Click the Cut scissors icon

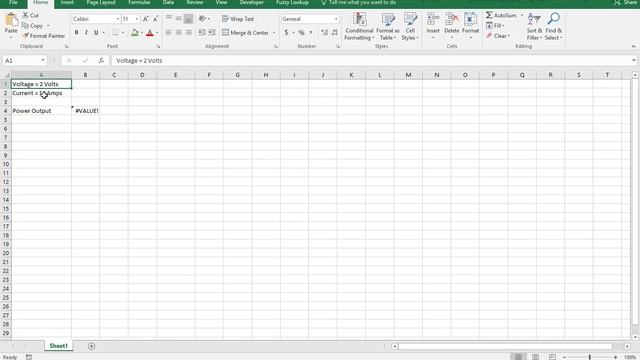(x=25, y=15)
